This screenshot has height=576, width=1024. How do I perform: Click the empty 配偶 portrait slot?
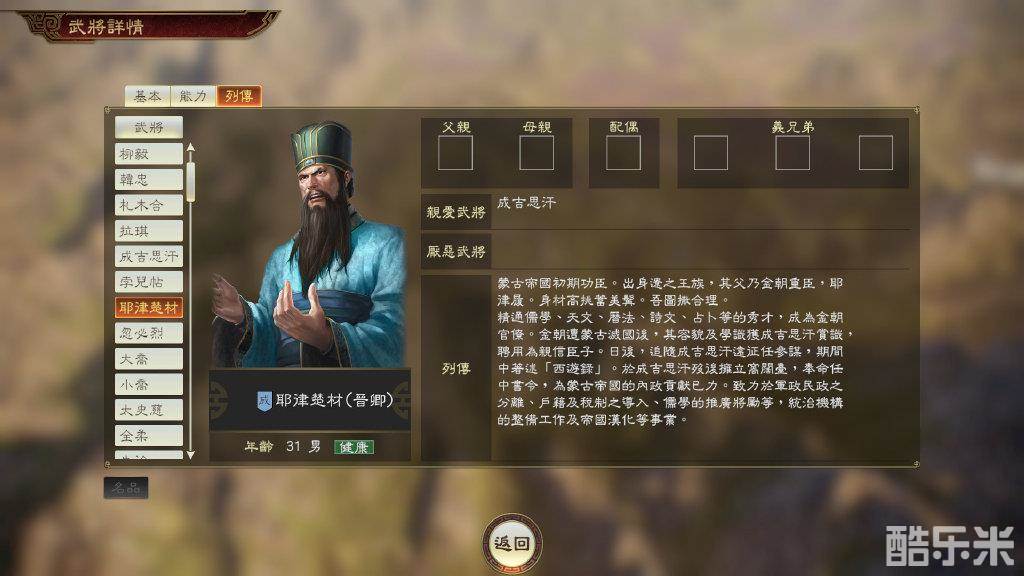(x=623, y=153)
